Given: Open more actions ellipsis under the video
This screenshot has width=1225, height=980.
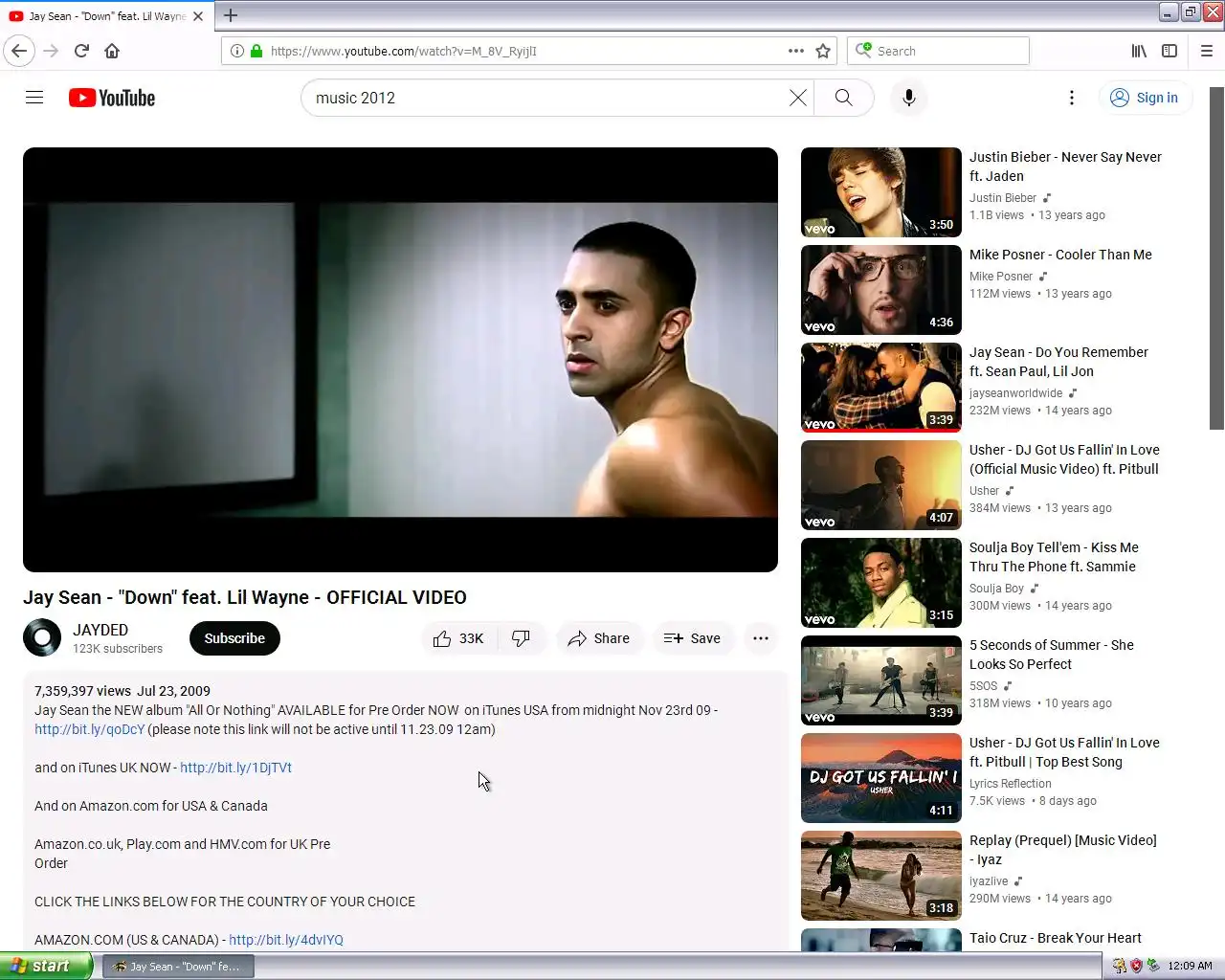Looking at the screenshot, I should 761,638.
